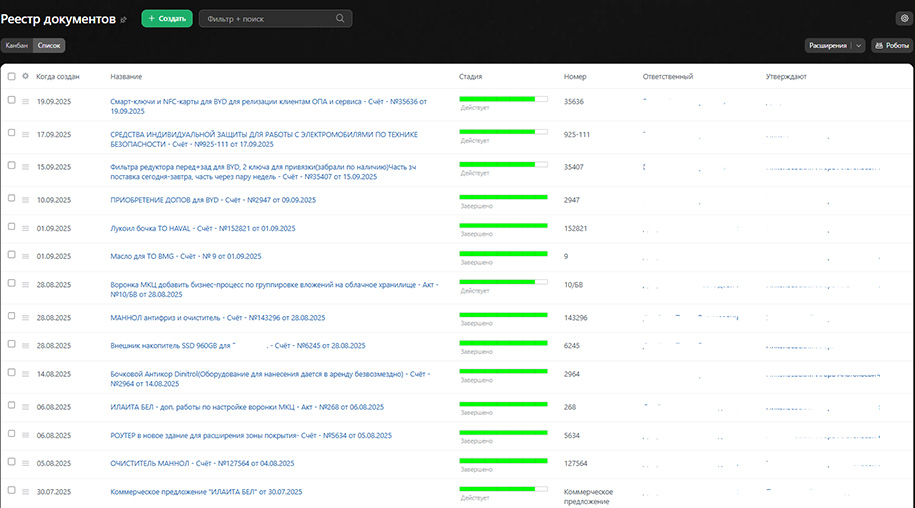The image size is (915, 508).
Task: Focus the Фильтр + поиск input field
Action: [267, 18]
